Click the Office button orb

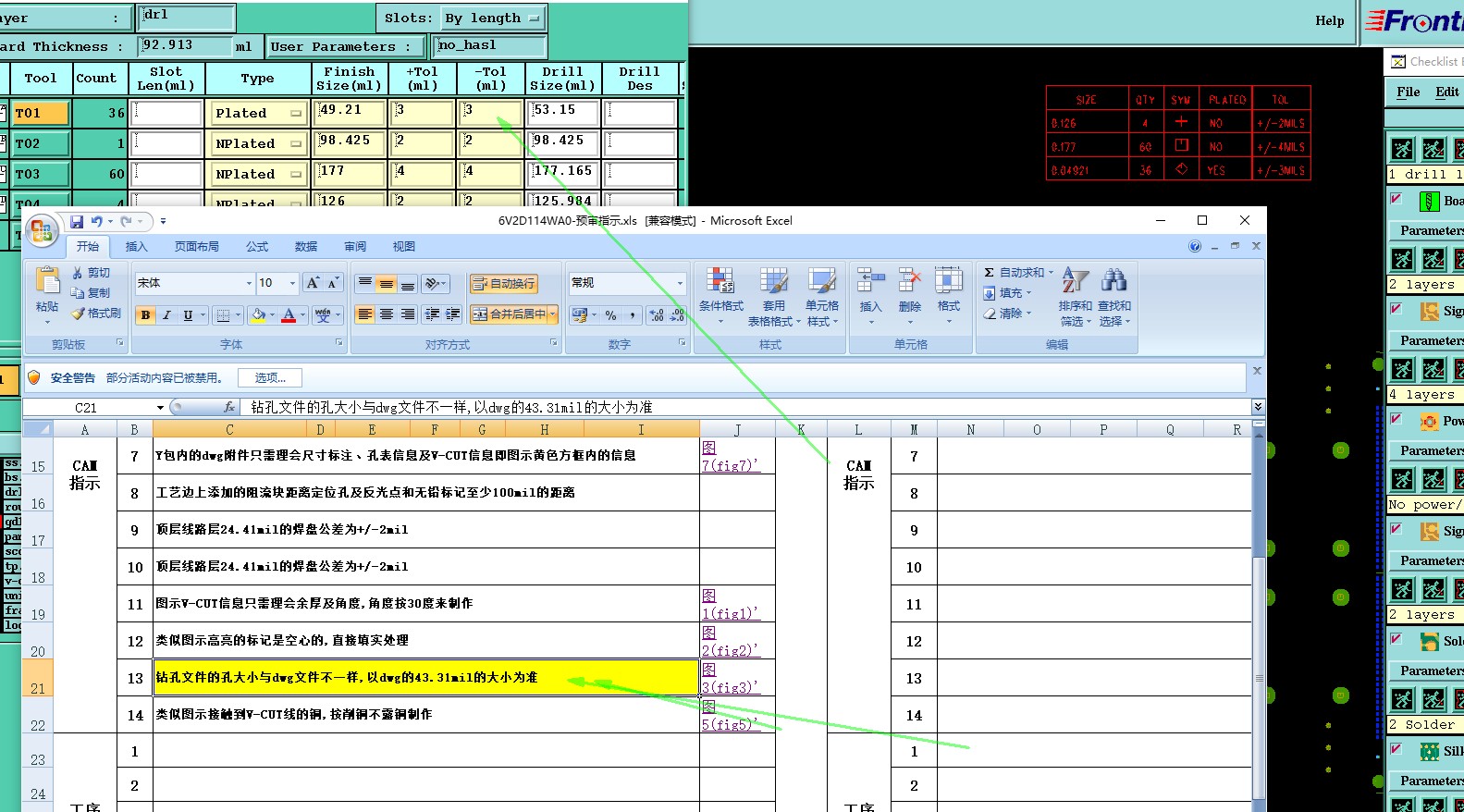(42, 231)
